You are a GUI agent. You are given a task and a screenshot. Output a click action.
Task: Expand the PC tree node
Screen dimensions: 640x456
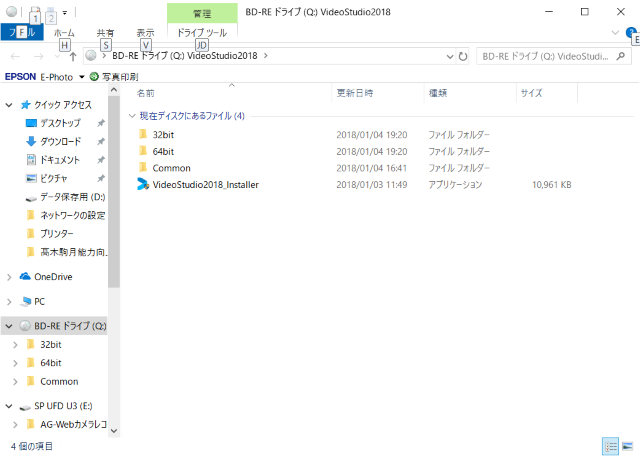click(9, 302)
